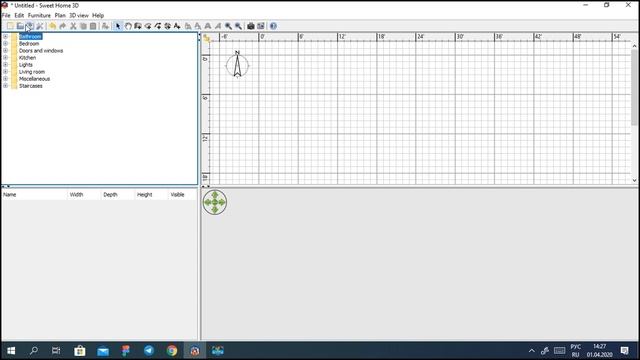
Task: Open the Furniture menu
Action: click(x=39, y=15)
